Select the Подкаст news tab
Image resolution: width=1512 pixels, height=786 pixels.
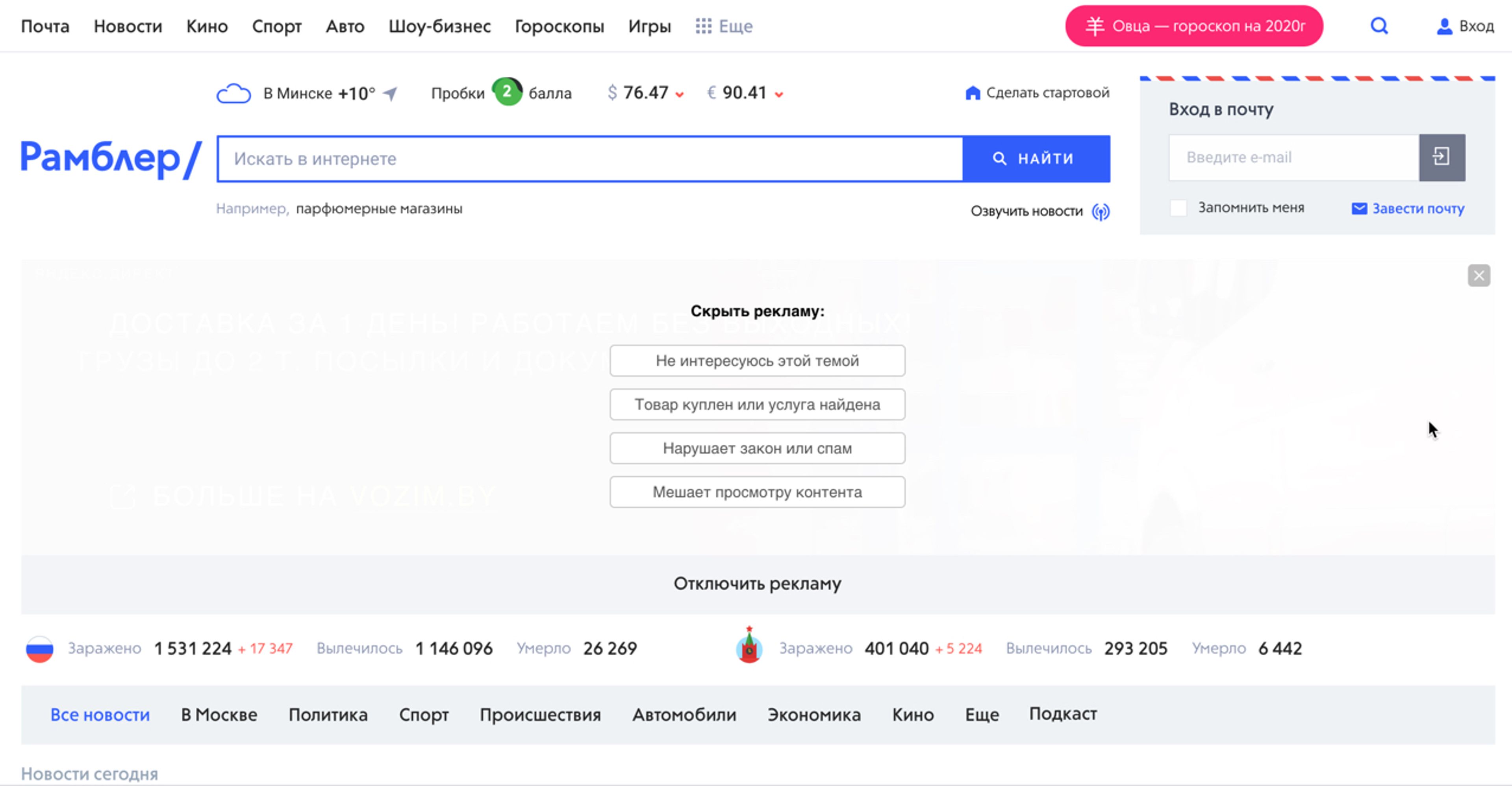pyautogui.click(x=1062, y=714)
